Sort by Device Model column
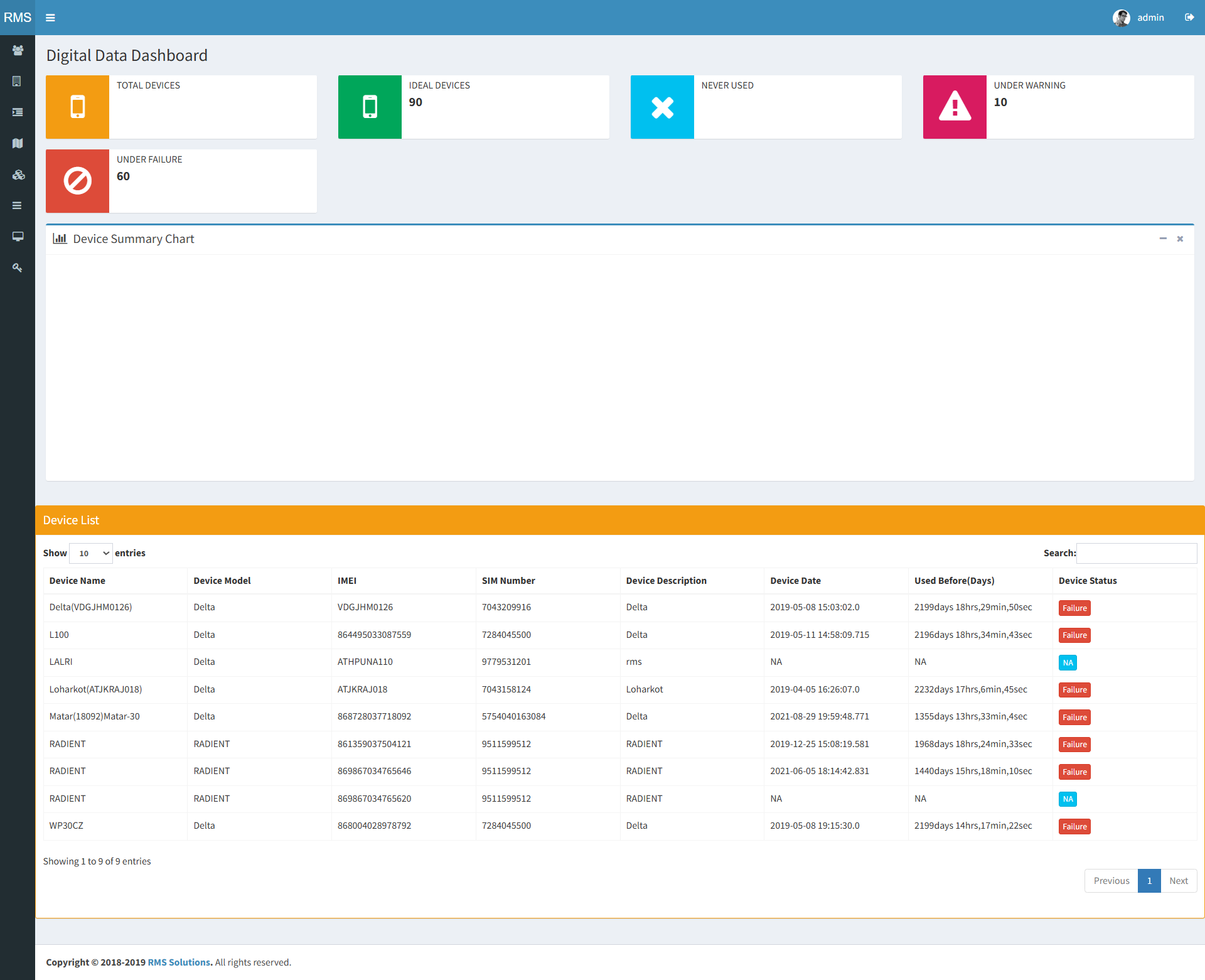1205x980 pixels. pyautogui.click(x=259, y=581)
